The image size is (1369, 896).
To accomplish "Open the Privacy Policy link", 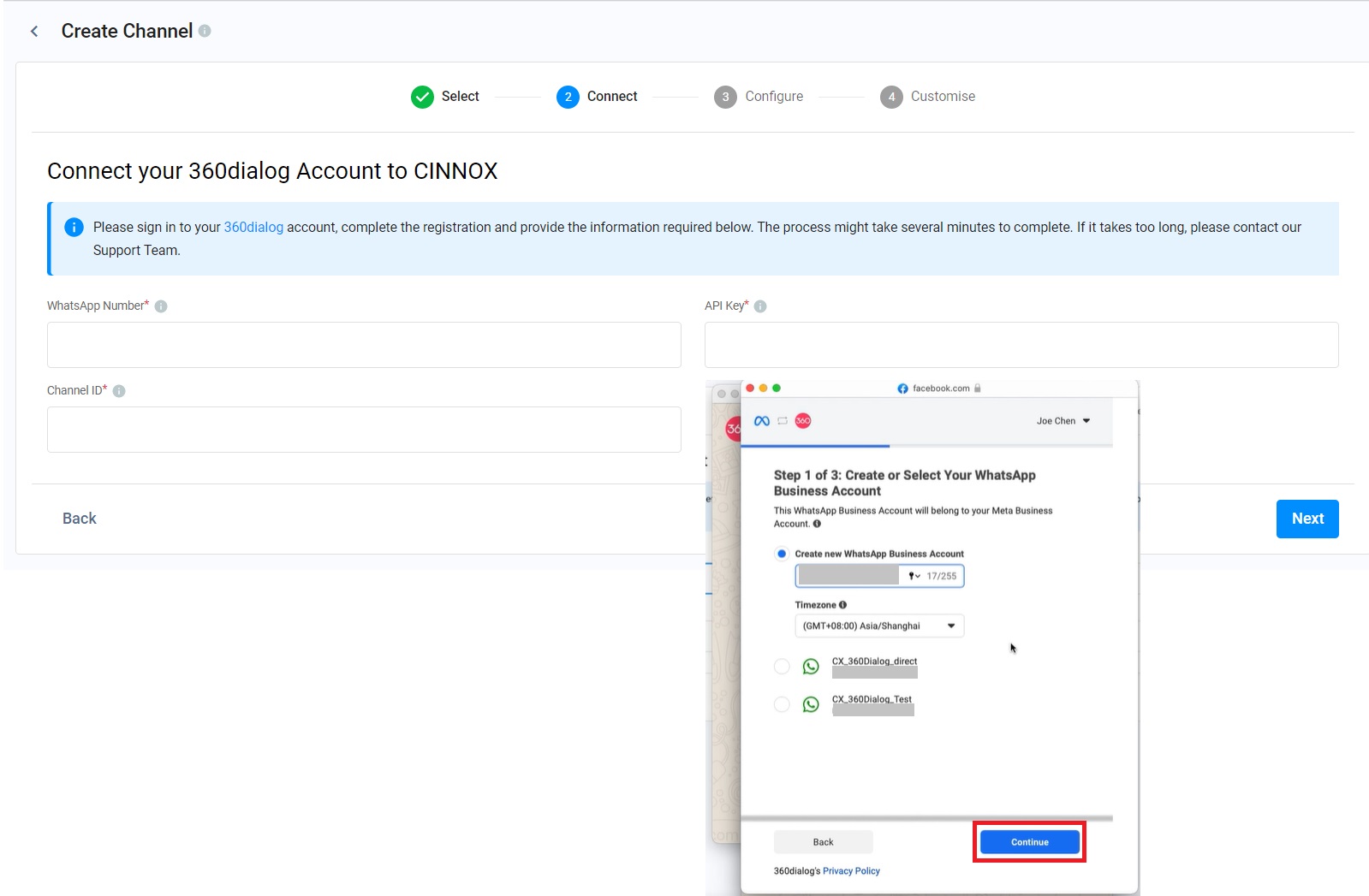I will pyautogui.click(x=851, y=871).
